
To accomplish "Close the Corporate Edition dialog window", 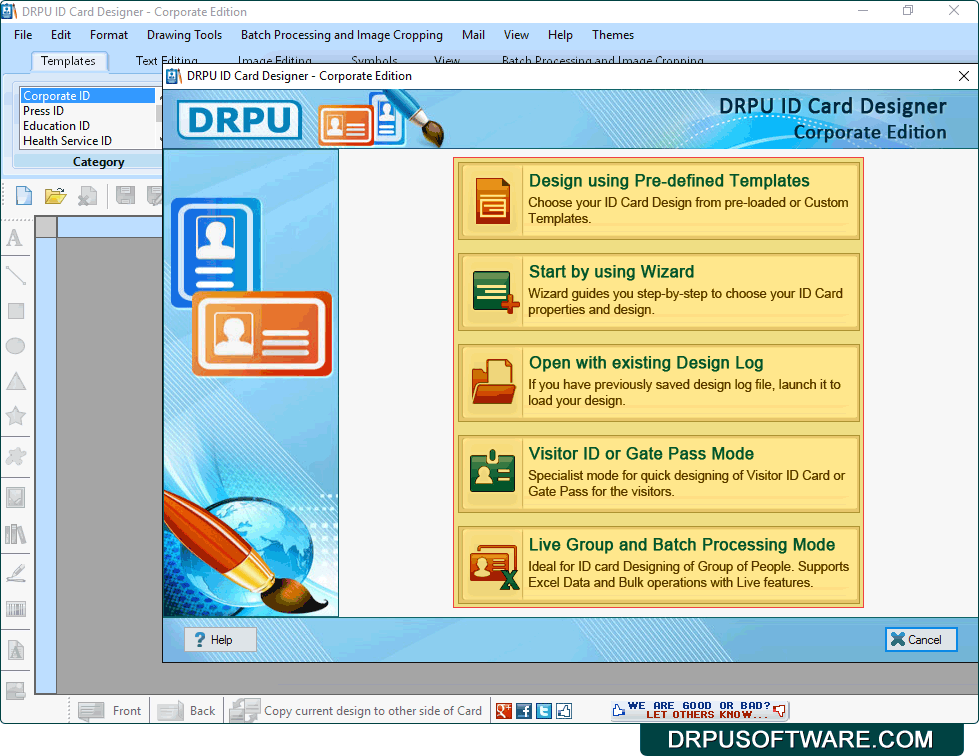I will tap(963, 76).
